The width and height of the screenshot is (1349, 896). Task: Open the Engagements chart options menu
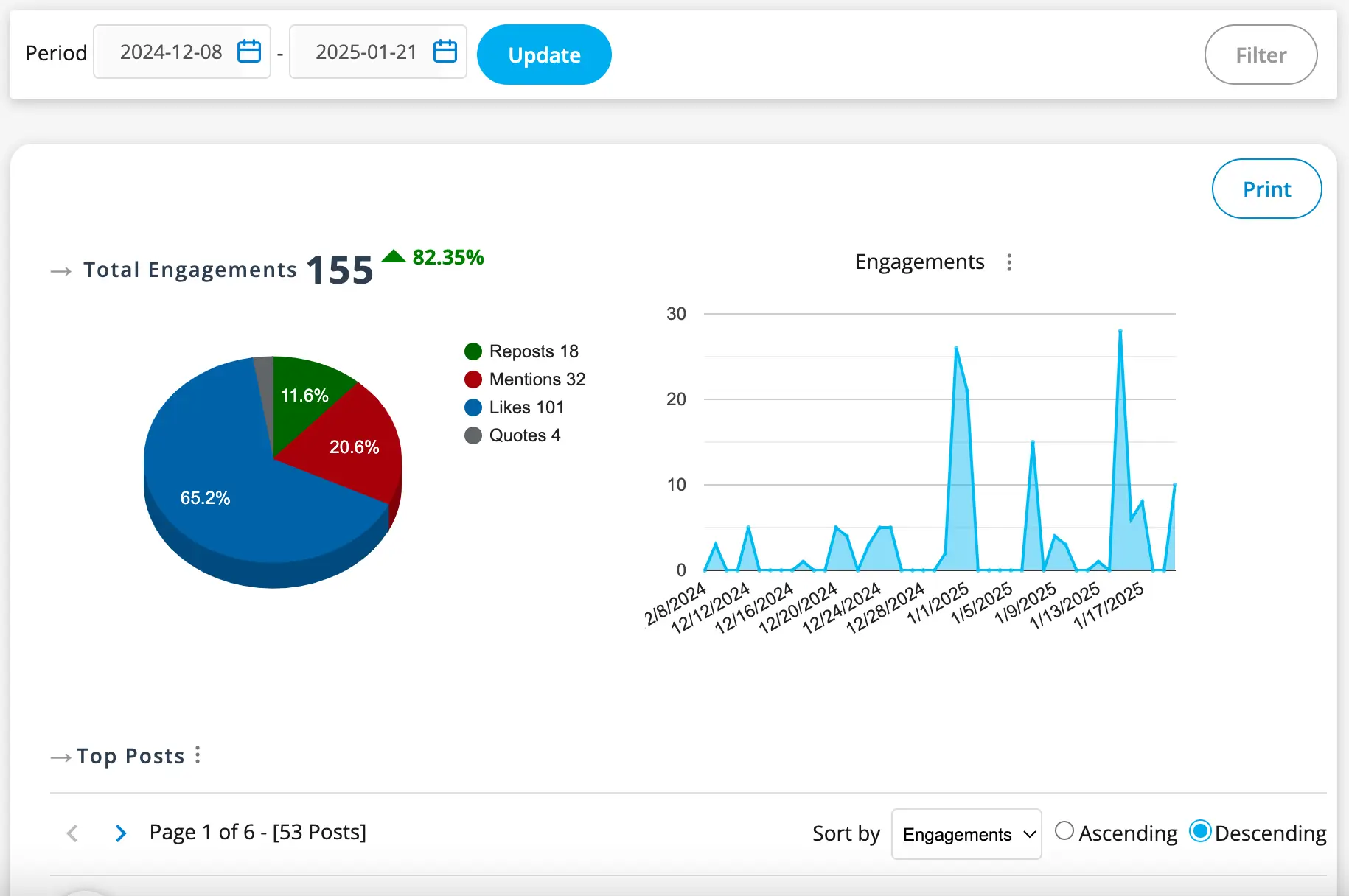coord(1009,262)
